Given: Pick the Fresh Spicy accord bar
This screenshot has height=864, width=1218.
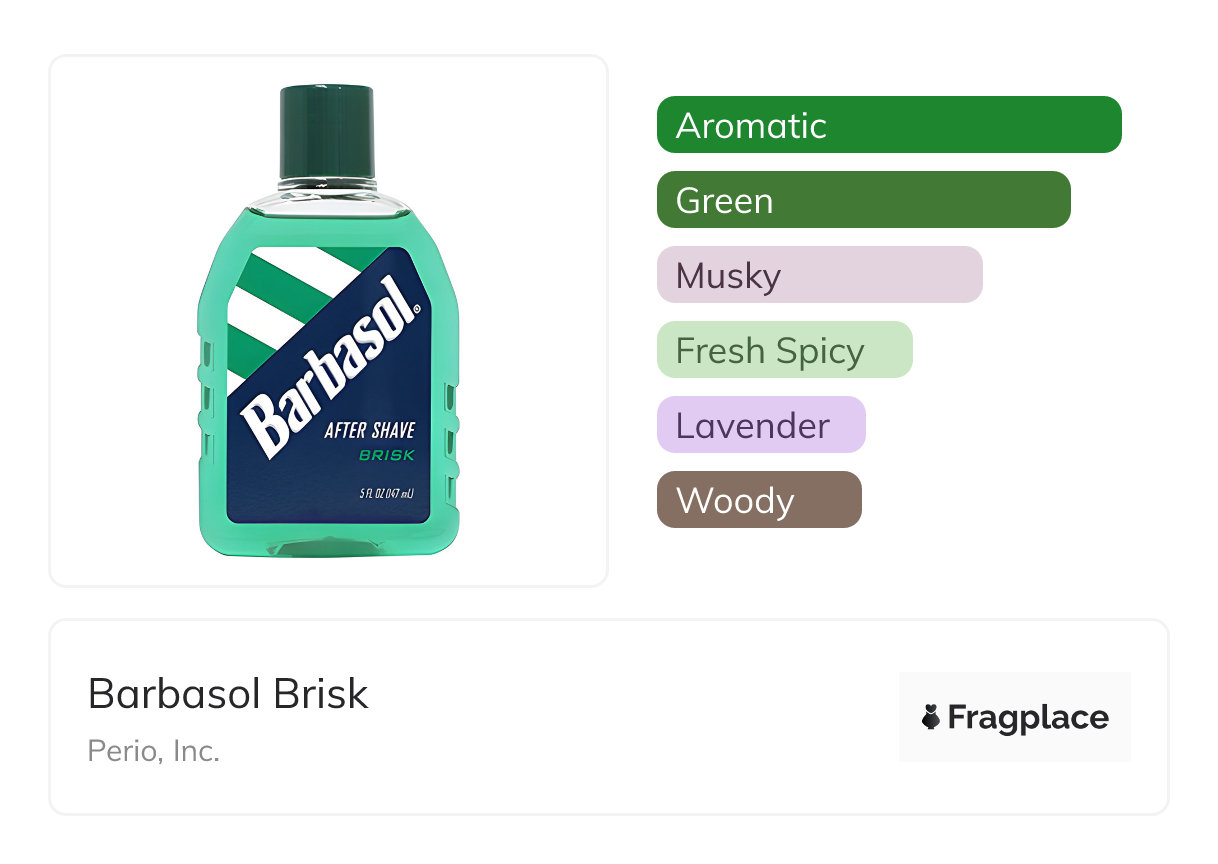Looking at the screenshot, I should 784,350.
